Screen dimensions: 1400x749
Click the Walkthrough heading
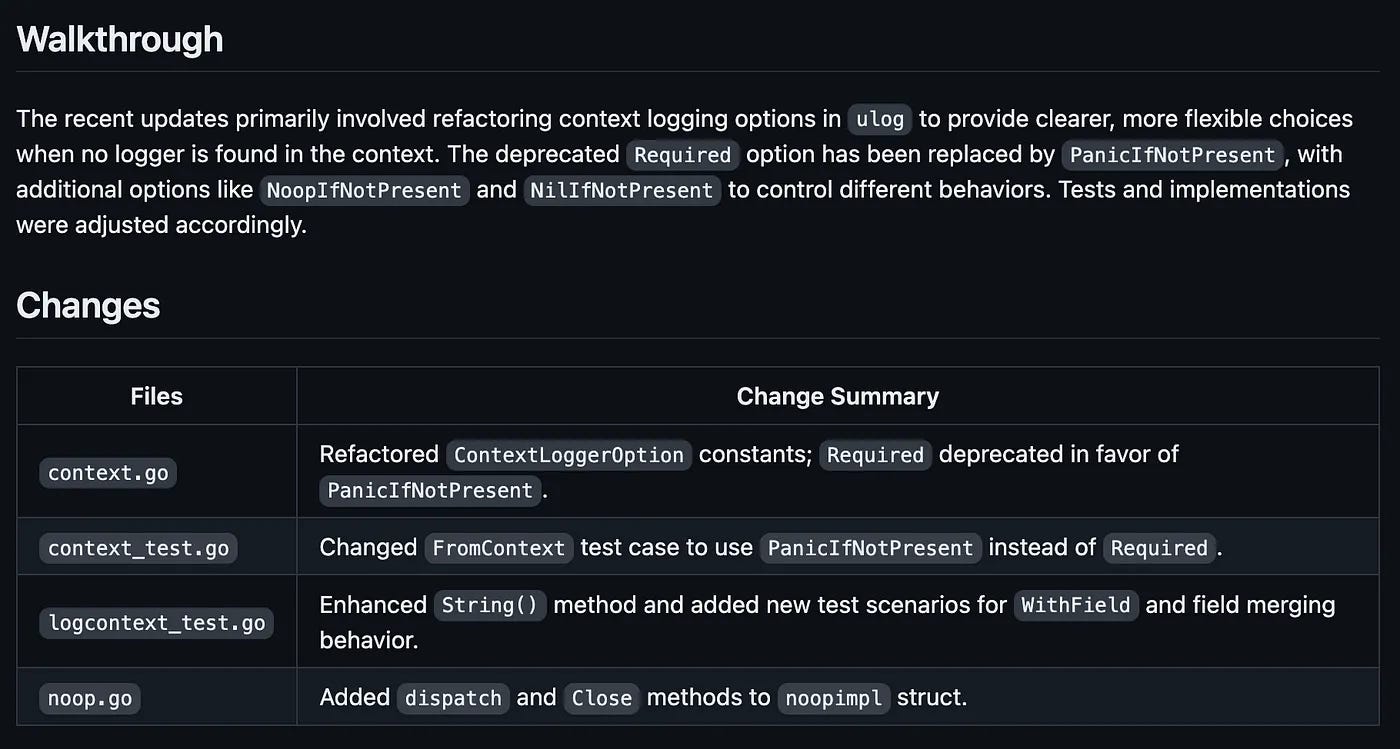(120, 39)
